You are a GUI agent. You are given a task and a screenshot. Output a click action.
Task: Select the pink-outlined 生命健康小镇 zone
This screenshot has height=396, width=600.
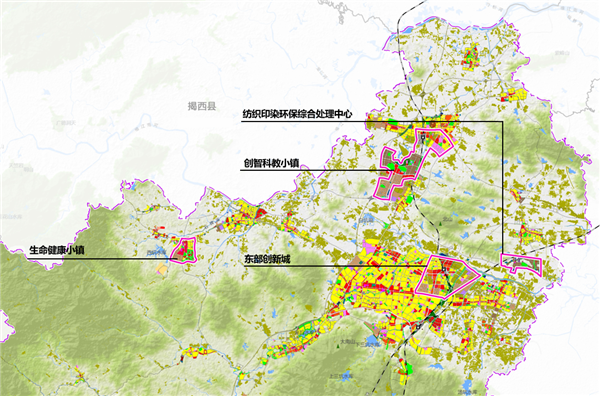(x=184, y=250)
